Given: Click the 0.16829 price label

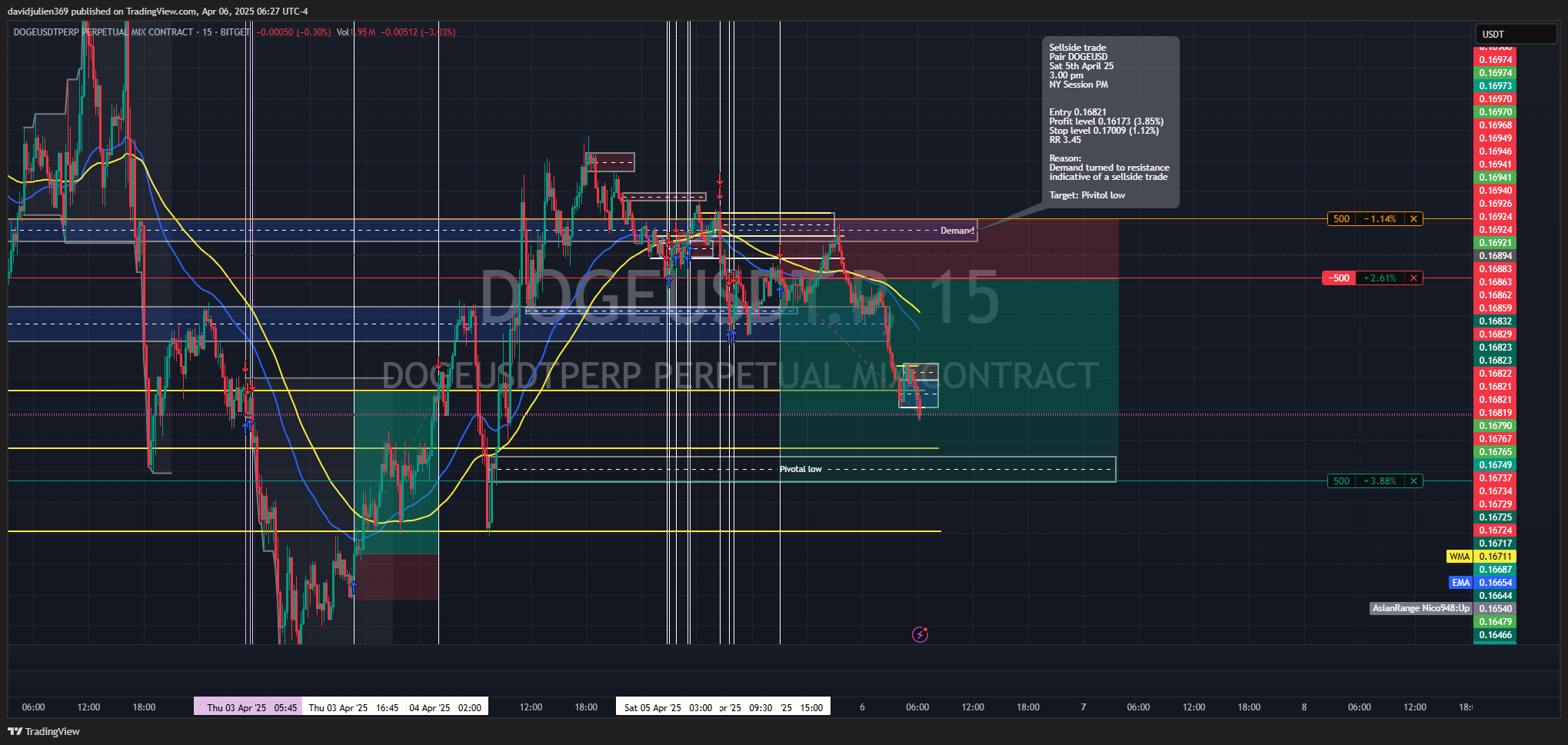Looking at the screenshot, I should click(1495, 334).
